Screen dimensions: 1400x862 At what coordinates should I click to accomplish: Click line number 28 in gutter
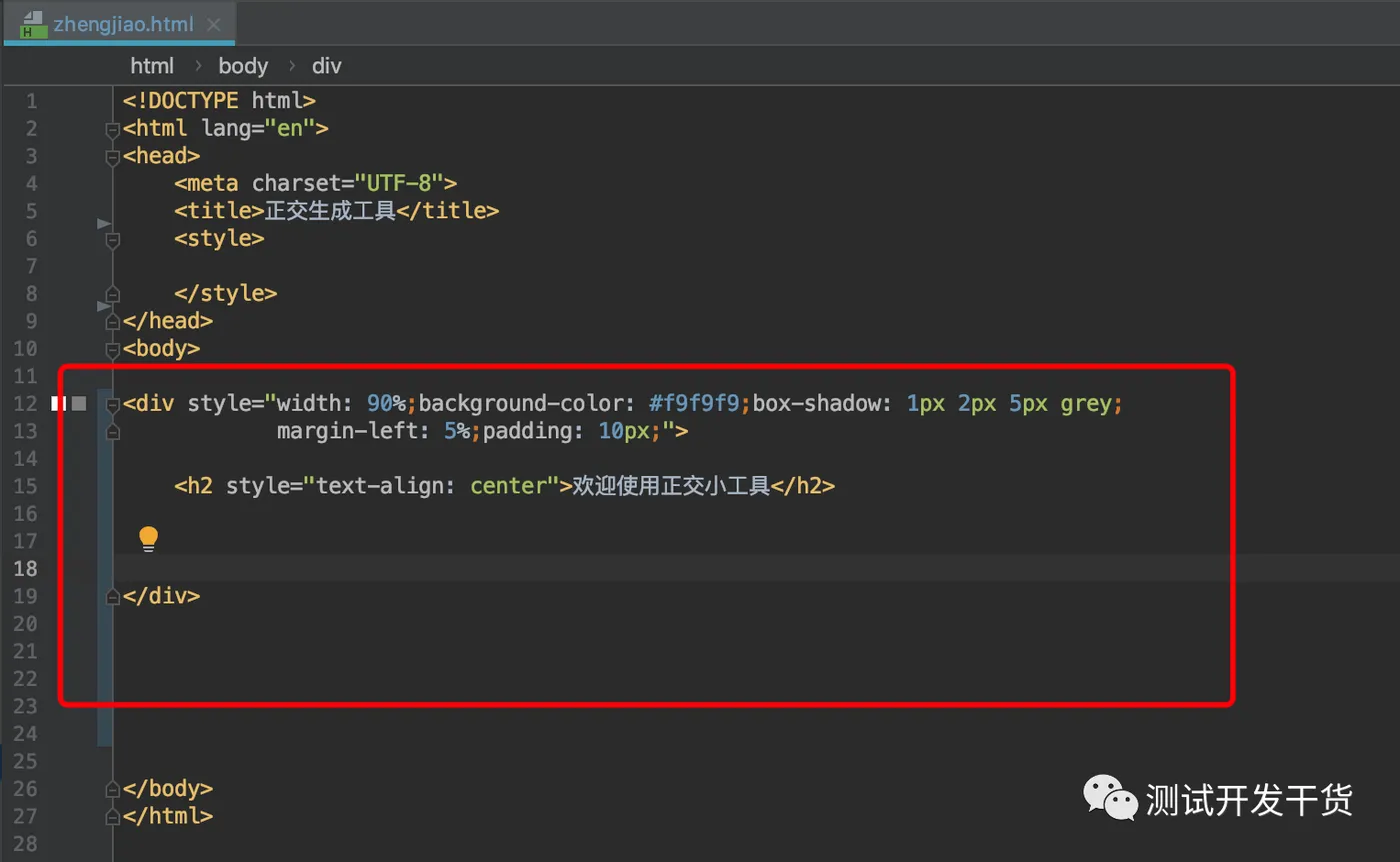point(25,843)
